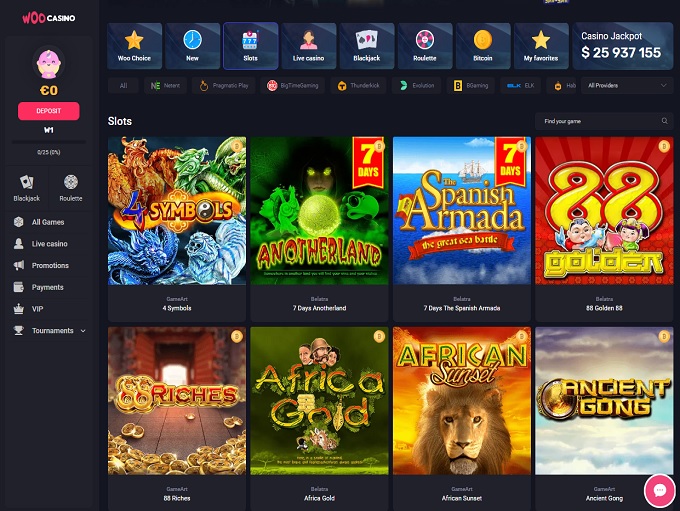The height and width of the screenshot is (511, 680).
Task: Select the New games category tab
Action: (x=193, y=46)
